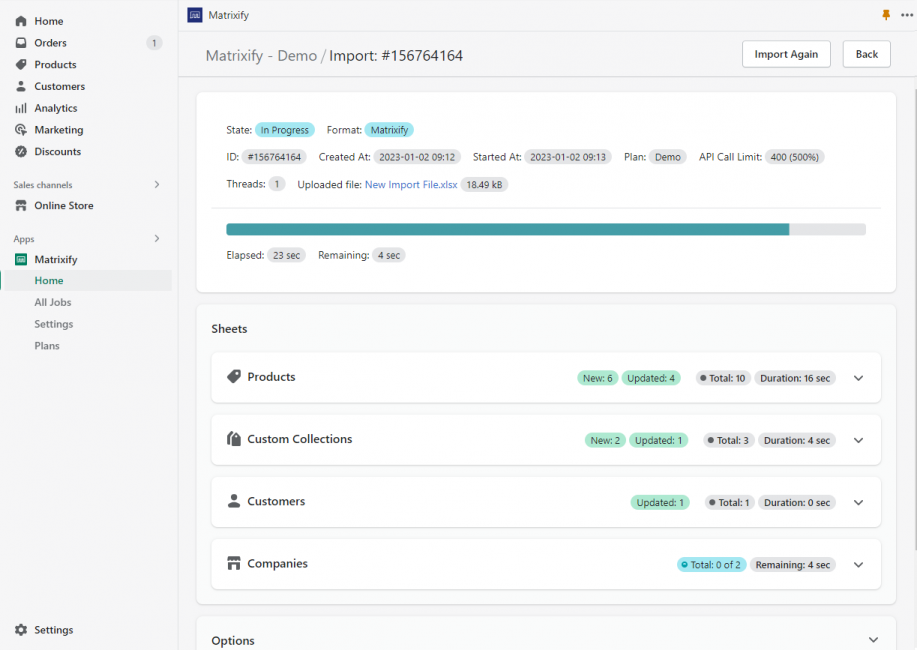Click the Back button
Image resolution: width=917 pixels, height=650 pixels.
(x=866, y=54)
